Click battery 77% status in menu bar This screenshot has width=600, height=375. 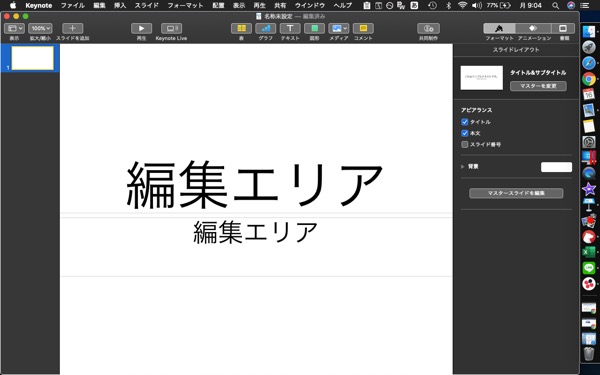(x=499, y=5)
